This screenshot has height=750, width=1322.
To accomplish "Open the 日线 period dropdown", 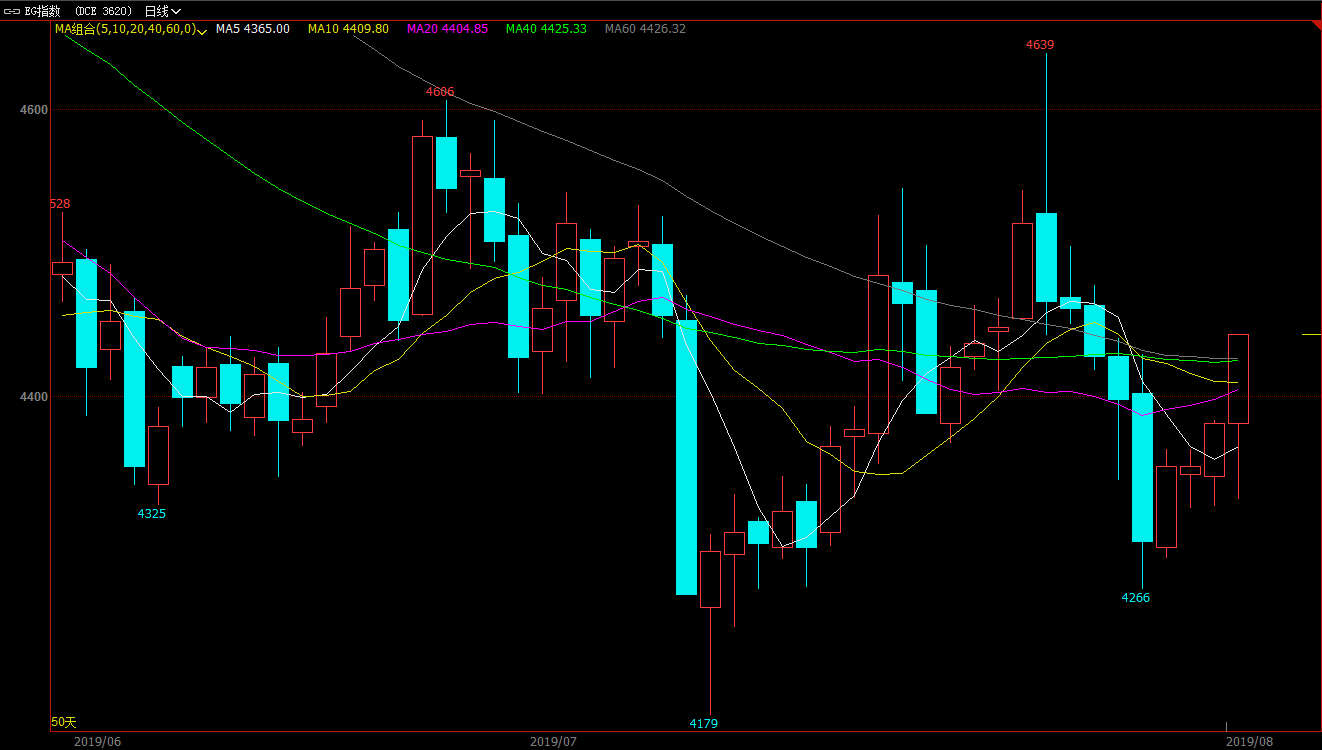I will pyautogui.click(x=163, y=11).
